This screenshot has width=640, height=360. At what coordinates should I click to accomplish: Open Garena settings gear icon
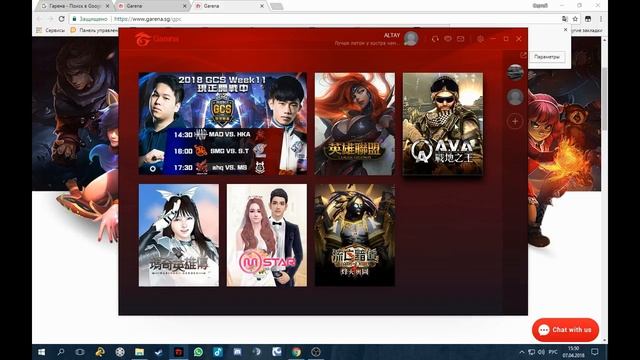coord(480,39)
